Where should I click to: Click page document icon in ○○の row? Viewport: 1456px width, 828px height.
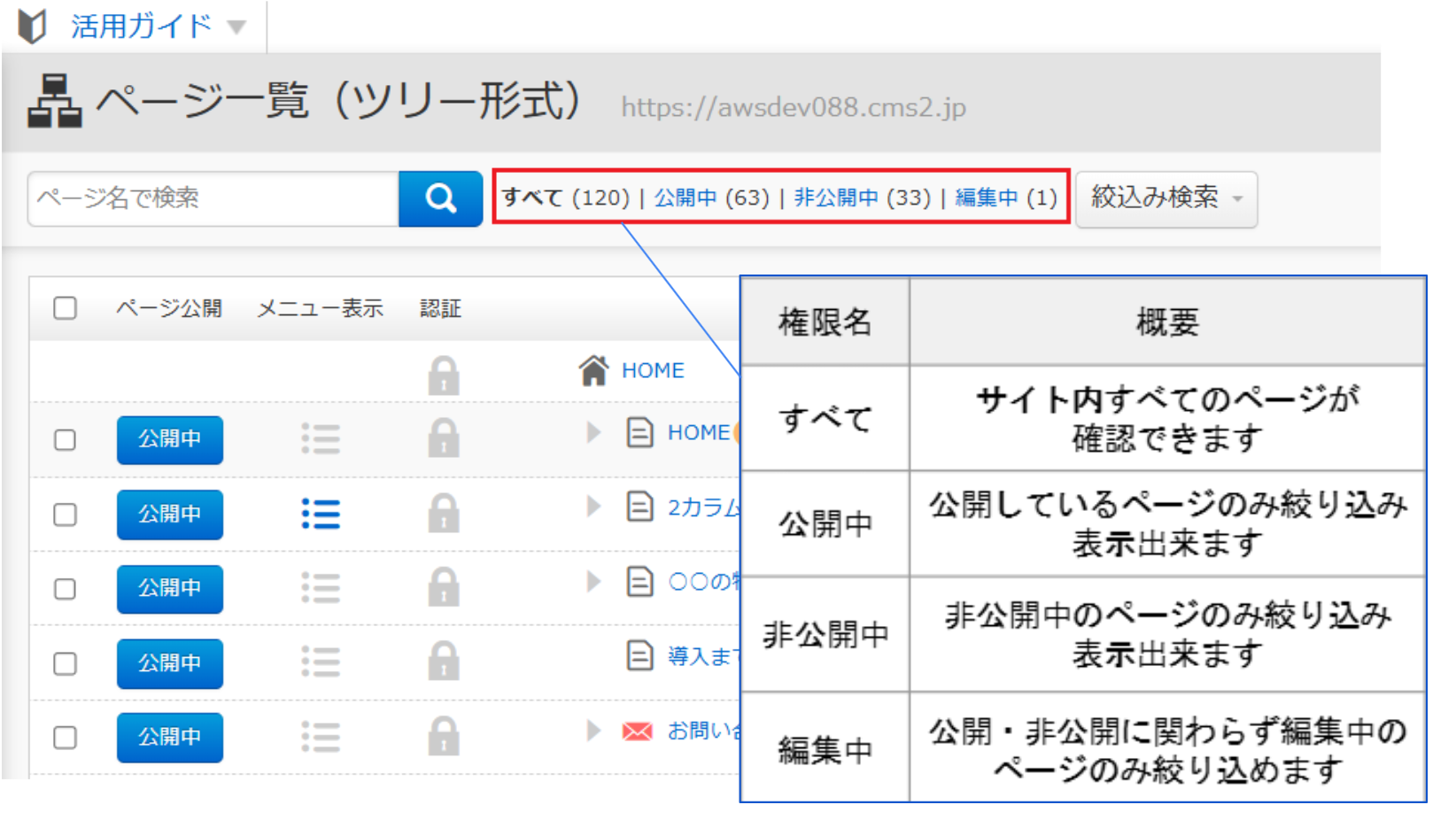(x=639, y=581)
